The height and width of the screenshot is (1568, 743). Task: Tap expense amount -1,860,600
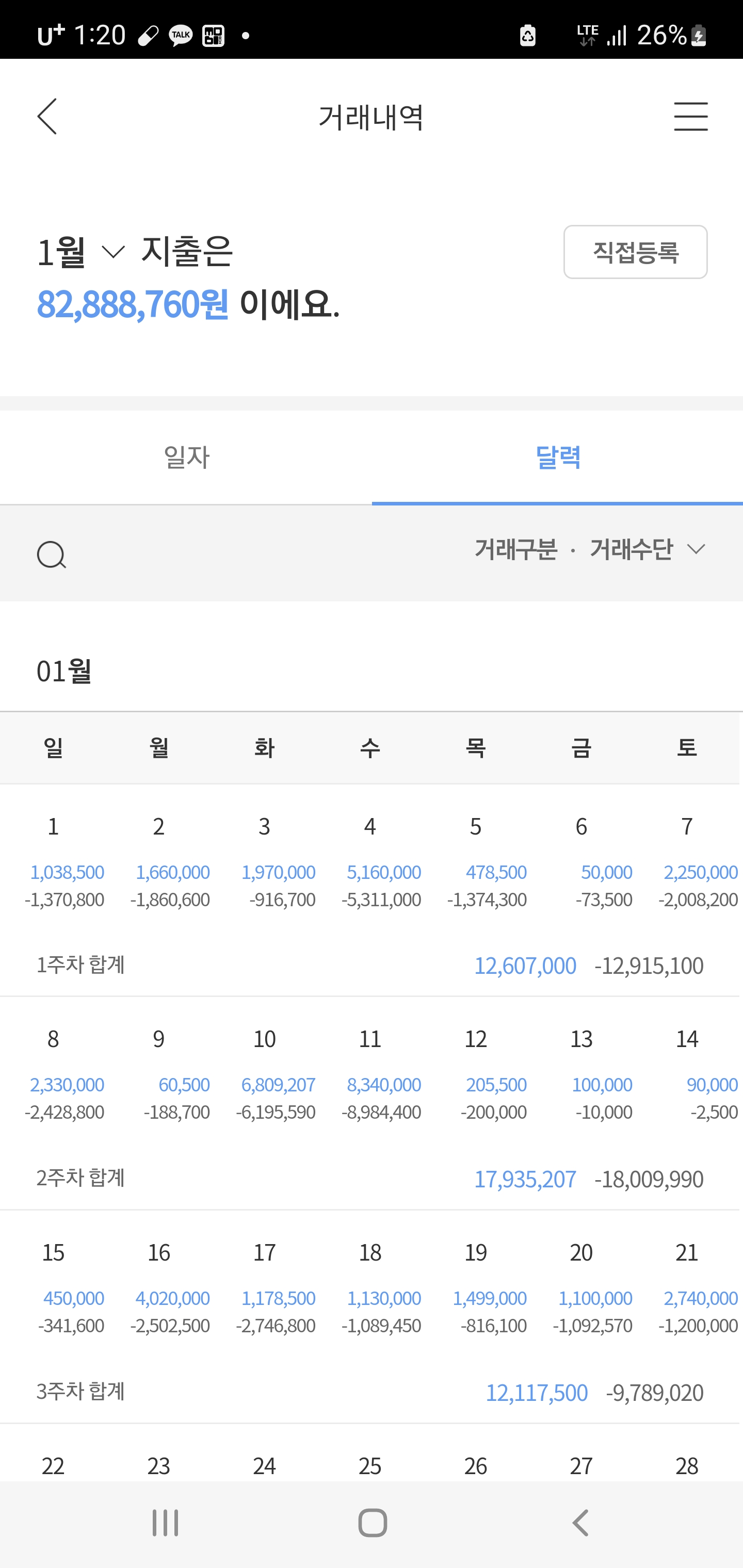pyautogui.click(x=170, y=899)
